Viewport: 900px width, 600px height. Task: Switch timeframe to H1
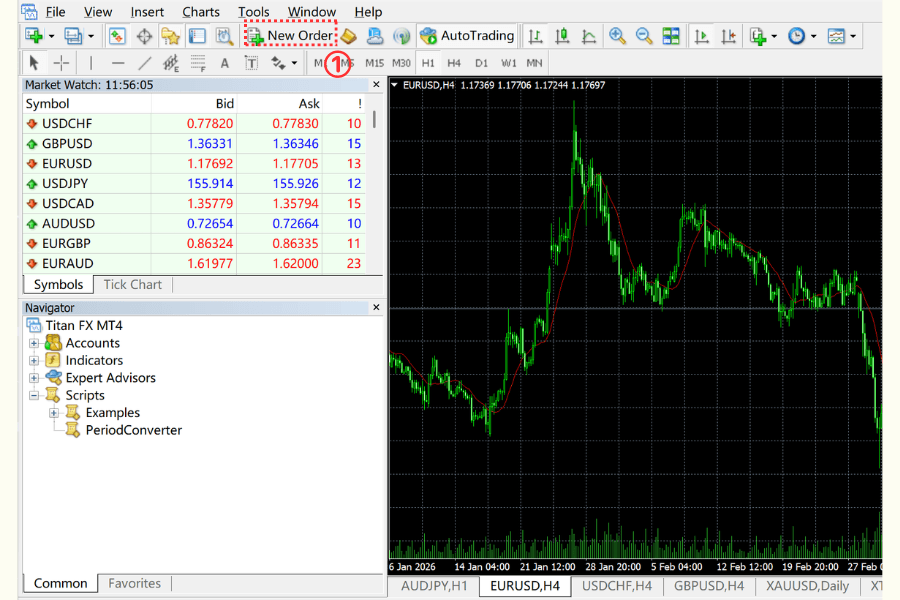(x=428, y=63)
